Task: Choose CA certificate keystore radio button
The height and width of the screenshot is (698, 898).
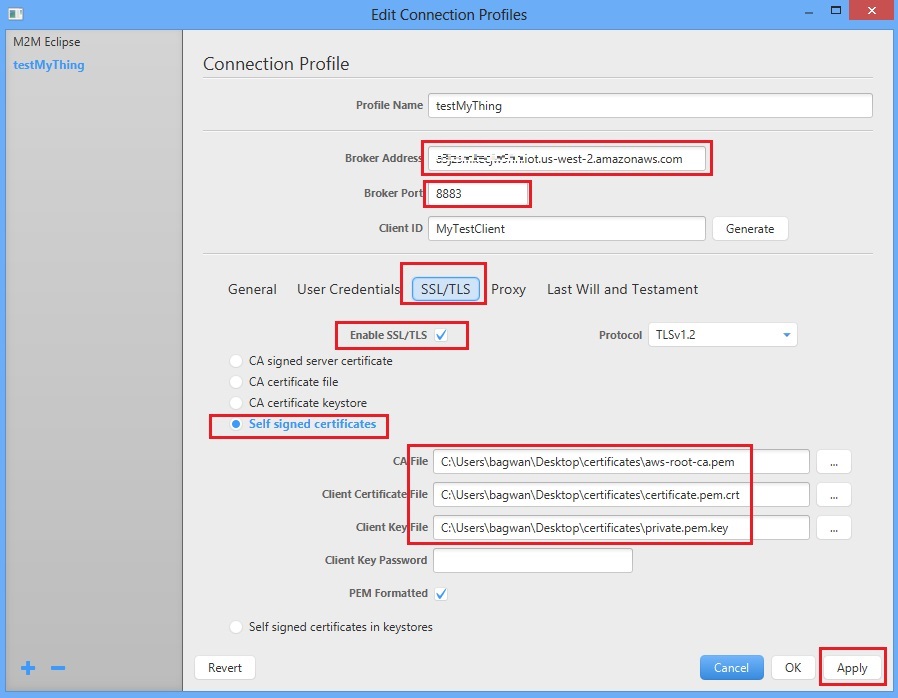Action: pyautogui.click(x=236, y=403)
